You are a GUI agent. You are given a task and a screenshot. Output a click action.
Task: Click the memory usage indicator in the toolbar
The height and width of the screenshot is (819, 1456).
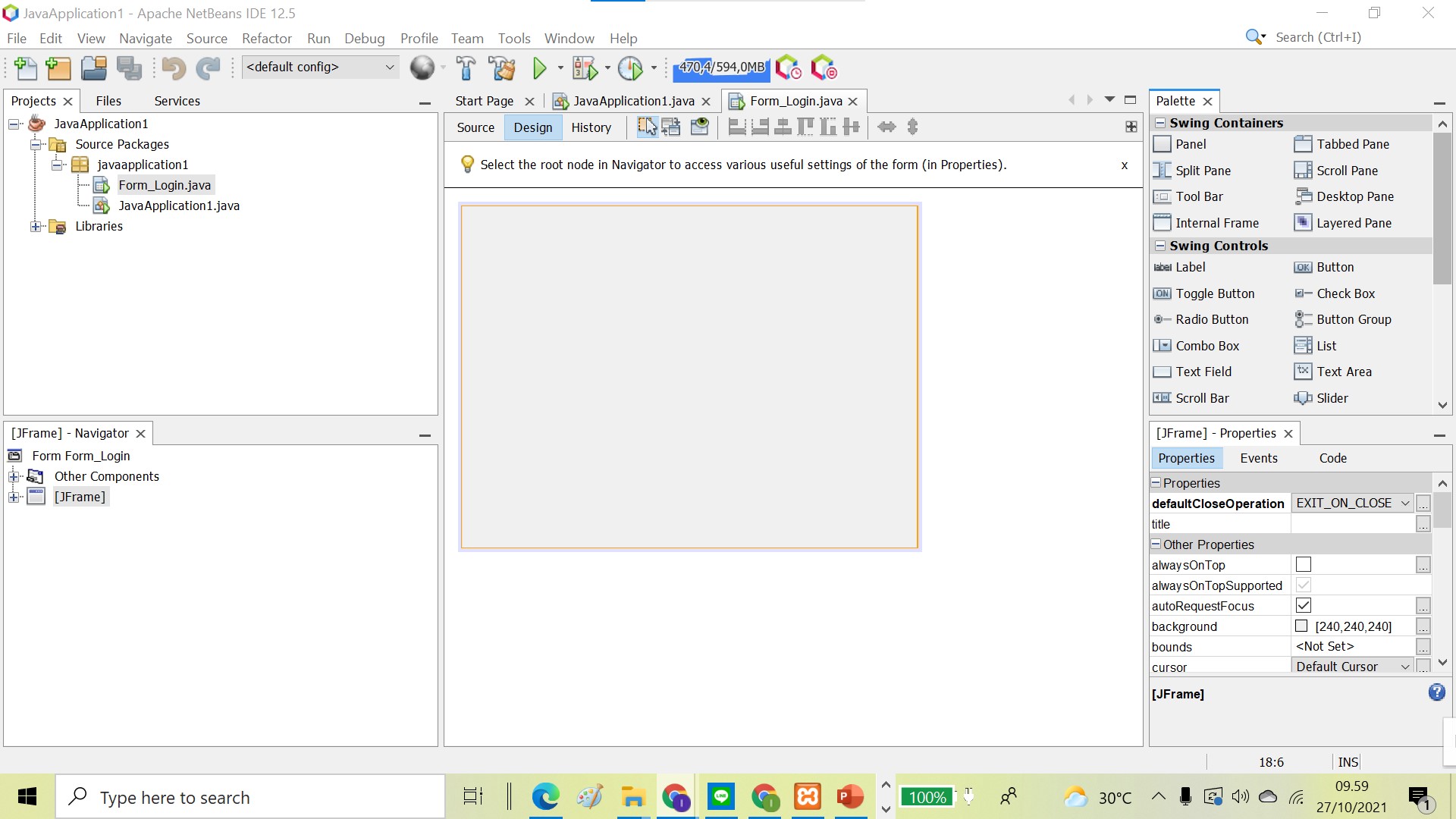[720, 67]
